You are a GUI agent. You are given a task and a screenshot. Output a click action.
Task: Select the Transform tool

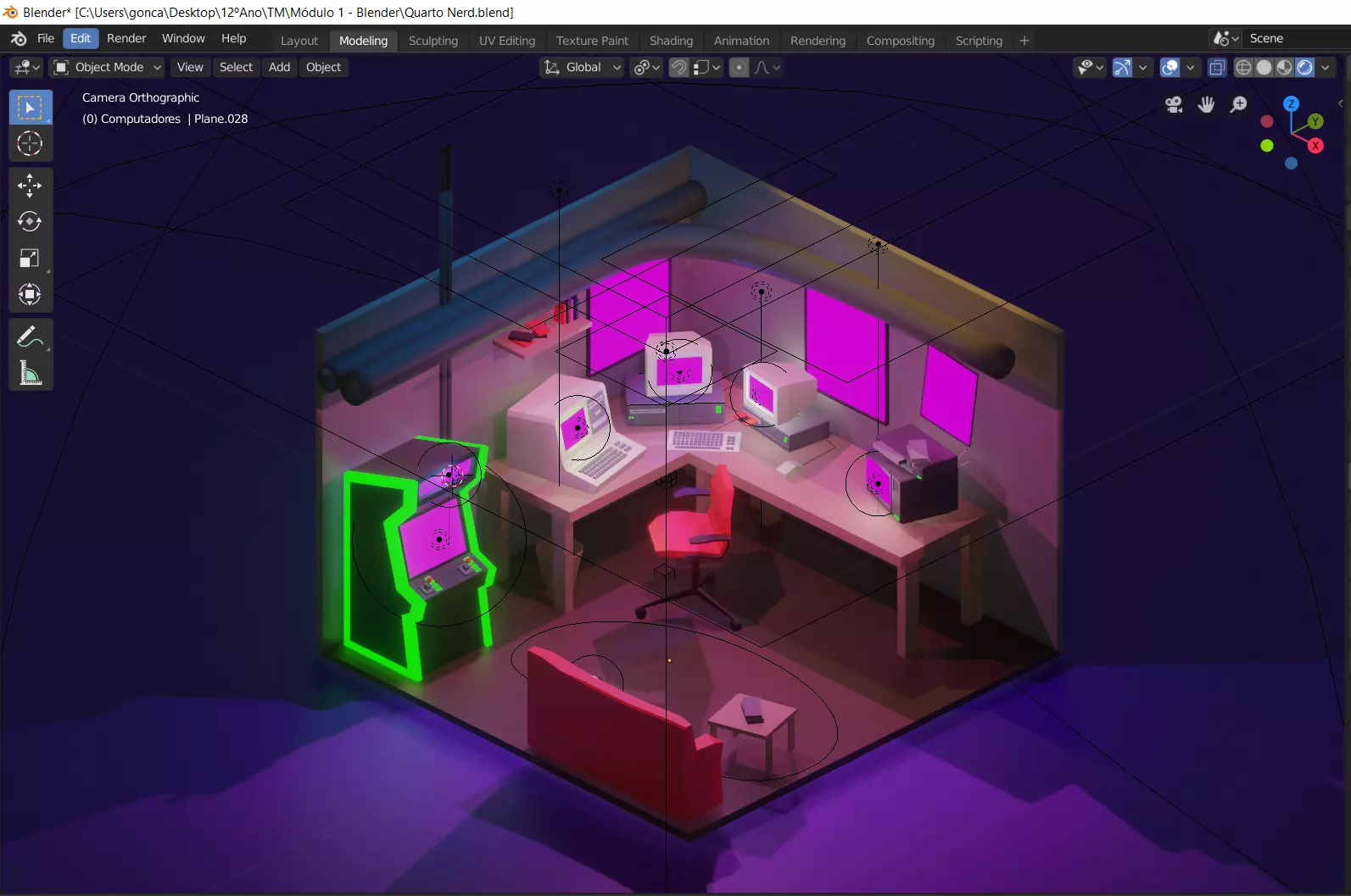(30, 294)
